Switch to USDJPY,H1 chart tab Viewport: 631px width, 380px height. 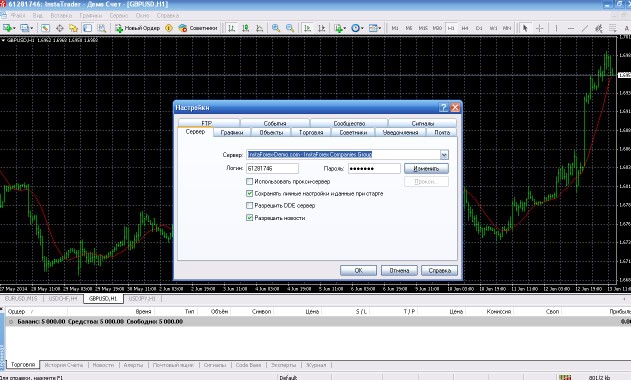142,299
